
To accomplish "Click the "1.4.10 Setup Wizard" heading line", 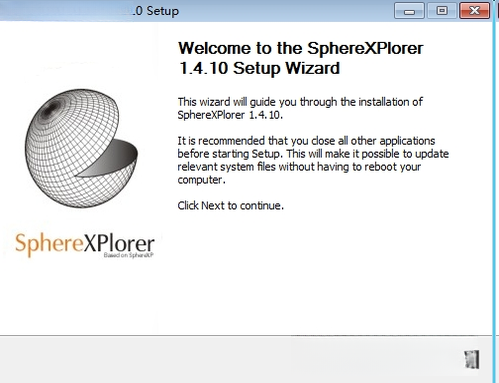I will click(259, 68).
